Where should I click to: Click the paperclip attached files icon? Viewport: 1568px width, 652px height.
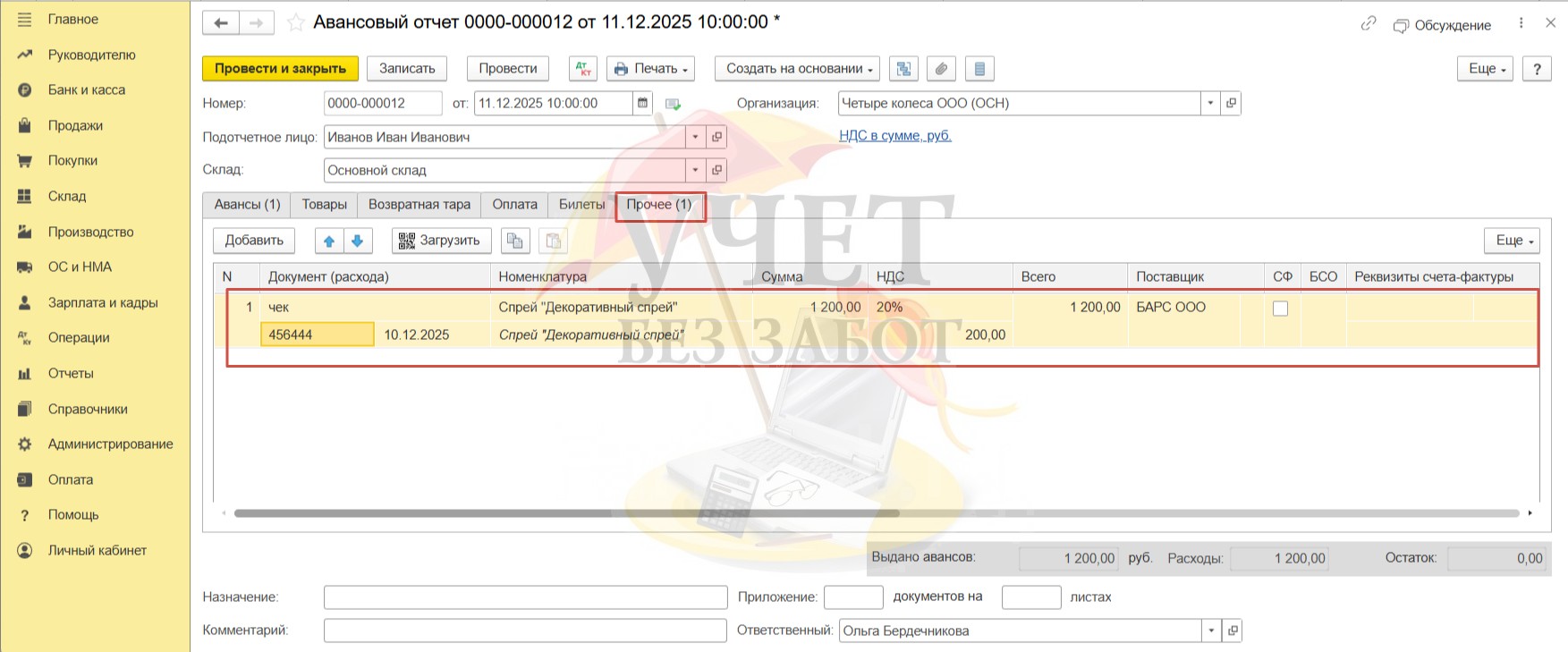point(941,69)
